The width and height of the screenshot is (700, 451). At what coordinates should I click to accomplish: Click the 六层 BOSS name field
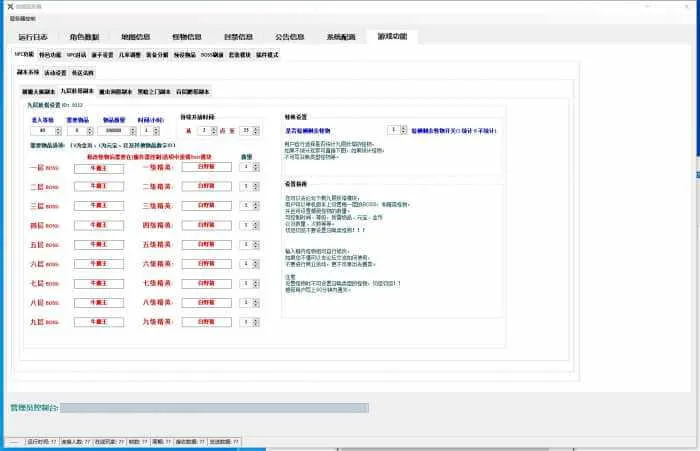pos(99,264)
